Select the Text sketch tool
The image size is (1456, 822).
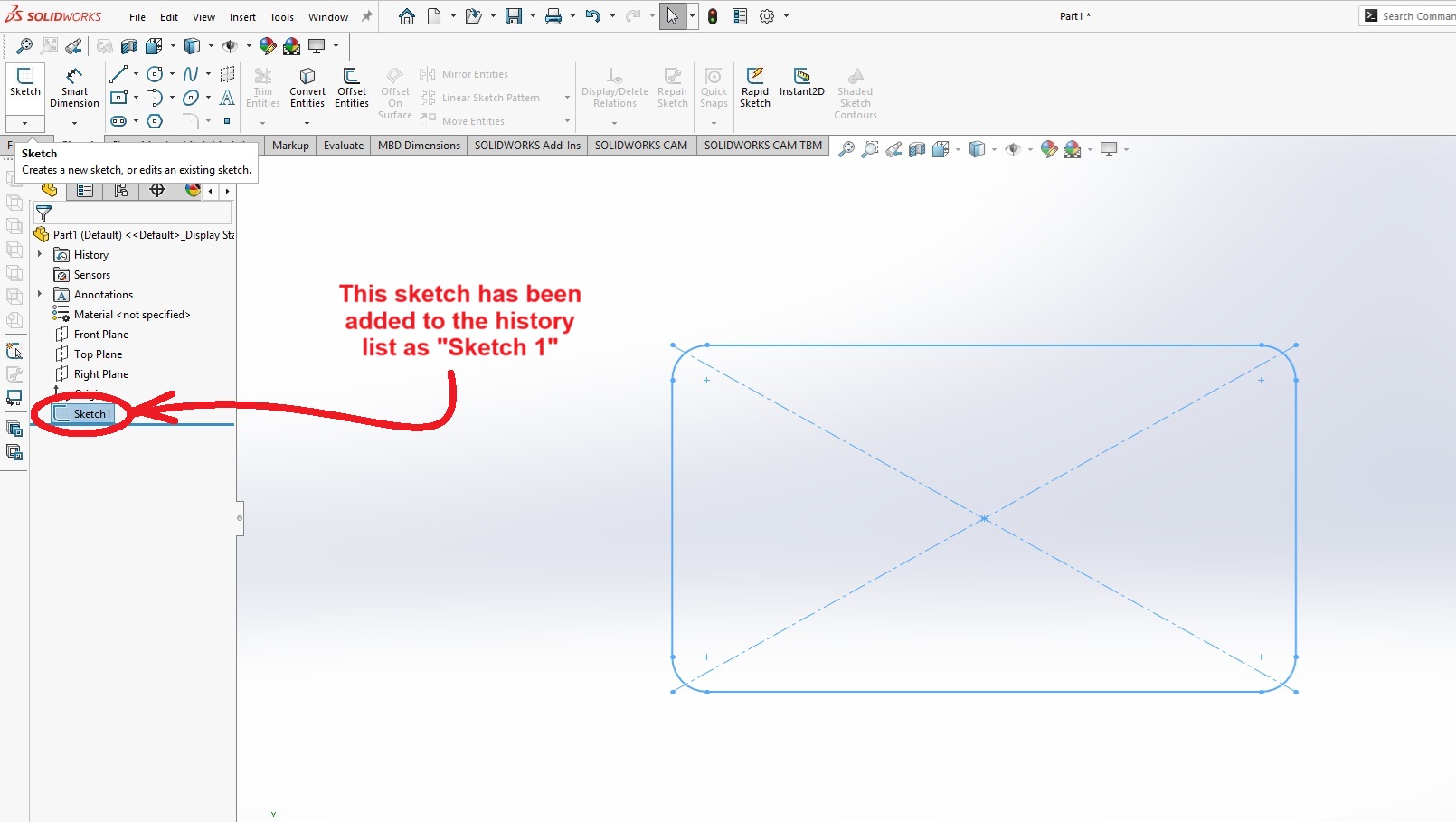click(x=227, y=98)
